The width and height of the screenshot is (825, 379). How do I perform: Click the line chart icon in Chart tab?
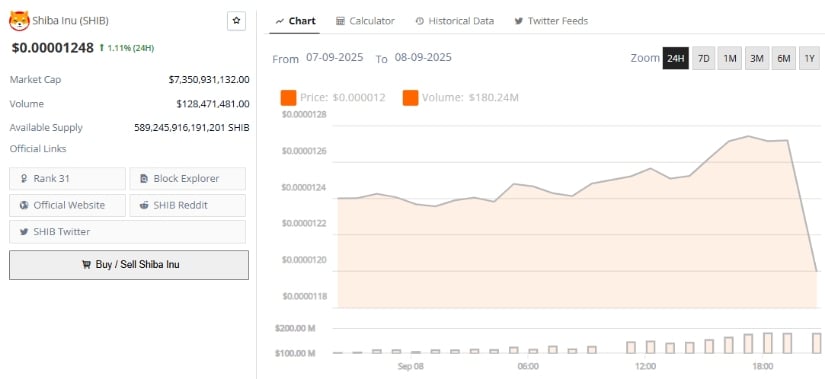click(279, 21)
